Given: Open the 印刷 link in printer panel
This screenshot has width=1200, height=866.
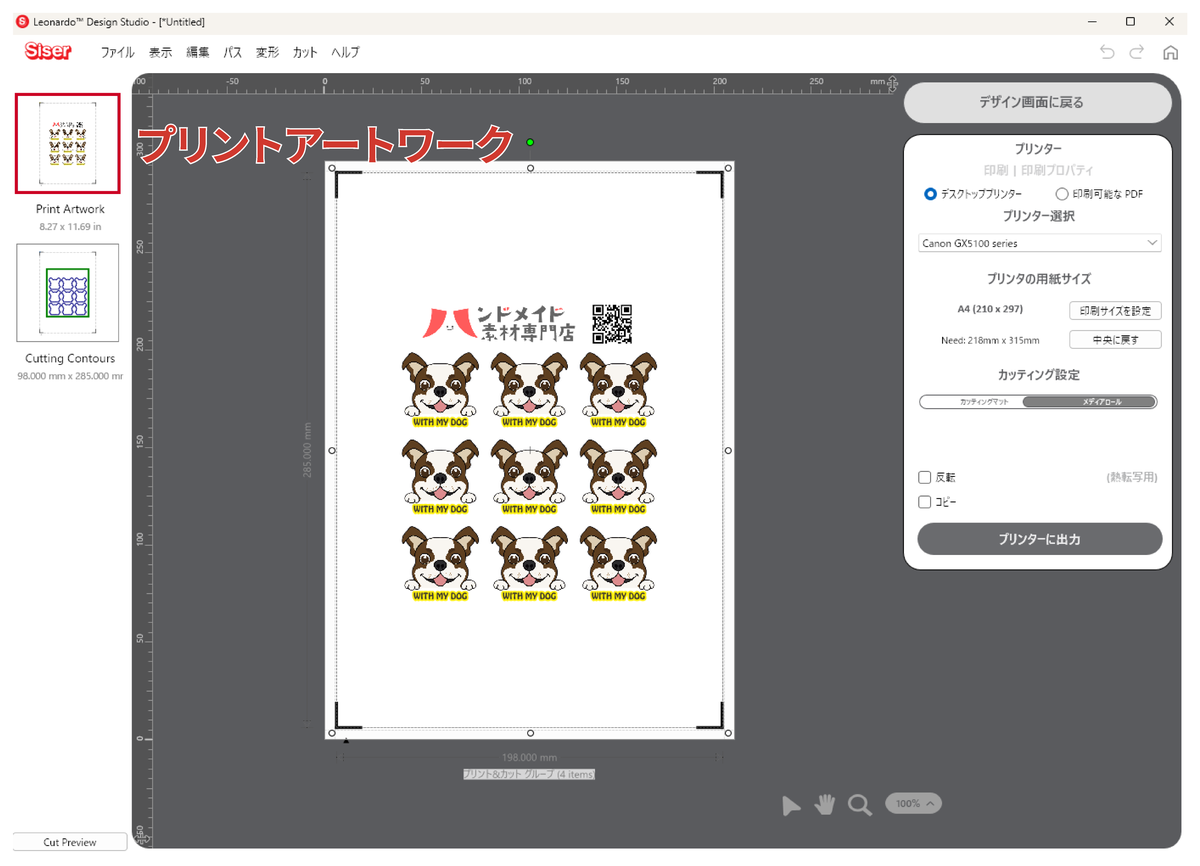Looking at the screenshot, I should (995, 170).
